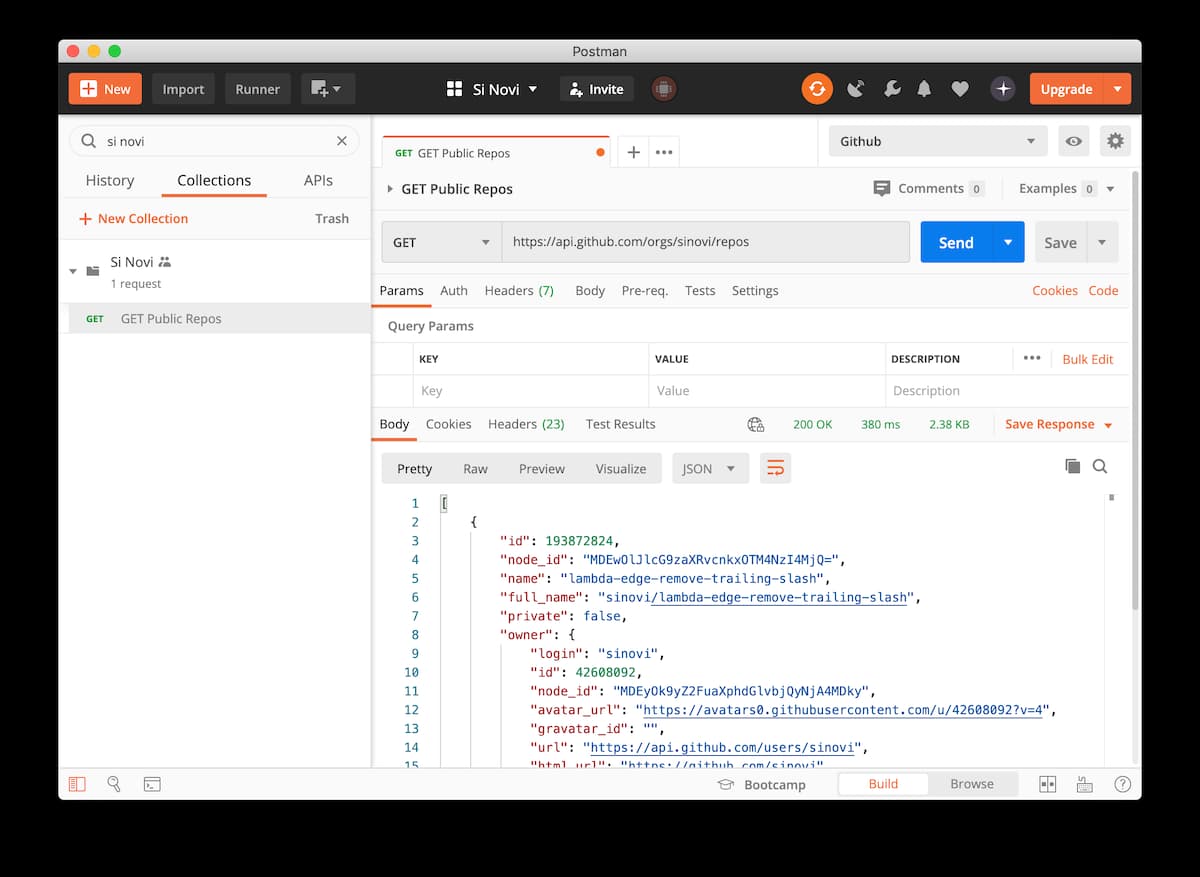Click the Bulk Edit link

tap(1087, 359)
